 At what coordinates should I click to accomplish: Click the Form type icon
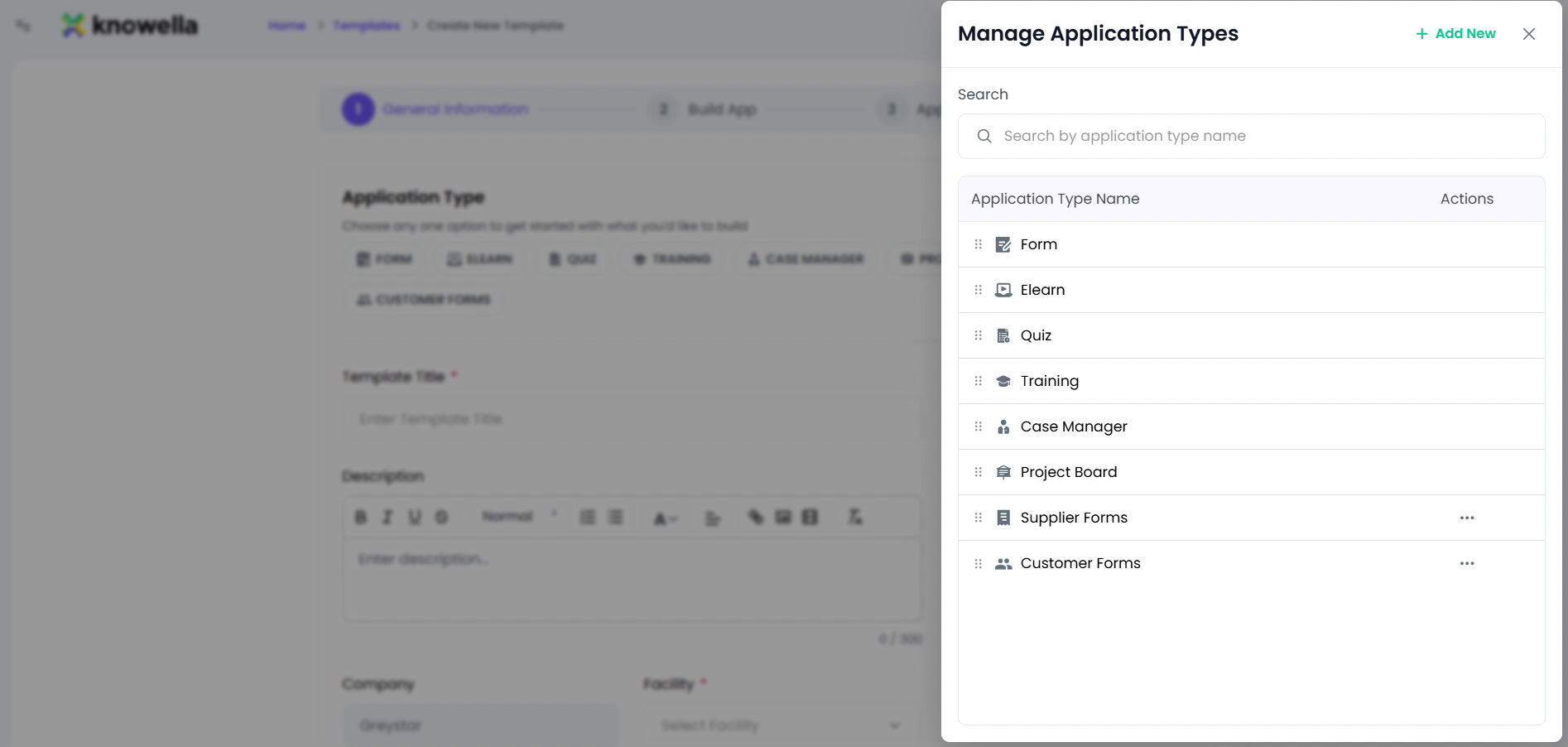point(1003,244)
